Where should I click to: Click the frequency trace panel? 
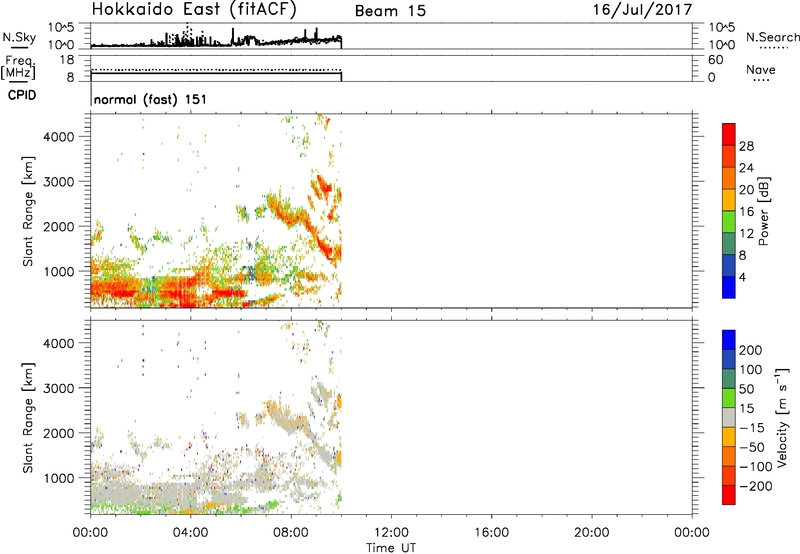(x=391, y=68)
